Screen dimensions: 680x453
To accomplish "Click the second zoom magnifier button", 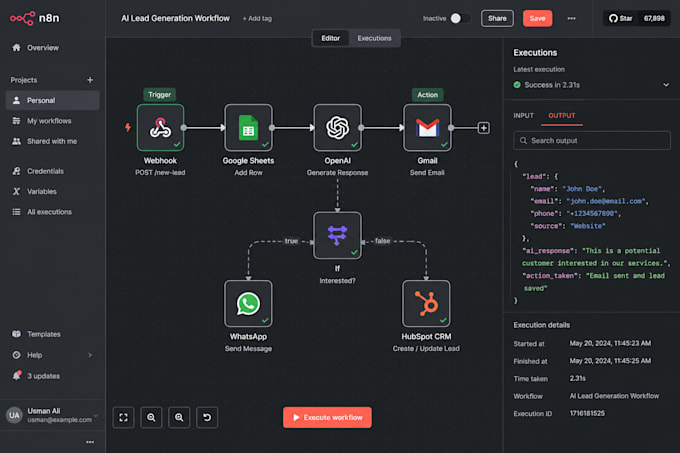I will tap(179, 417).
